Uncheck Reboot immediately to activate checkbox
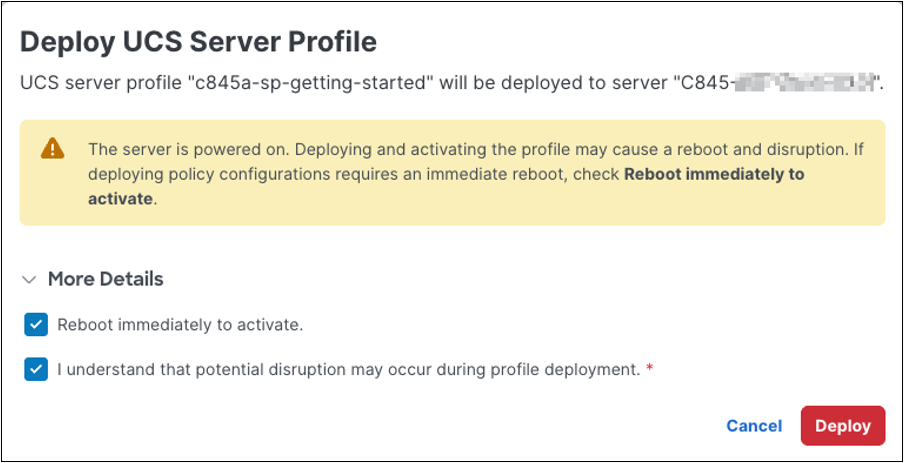Image resolution: width=904 pixels, height=463 pixels. tap(36, 325)
